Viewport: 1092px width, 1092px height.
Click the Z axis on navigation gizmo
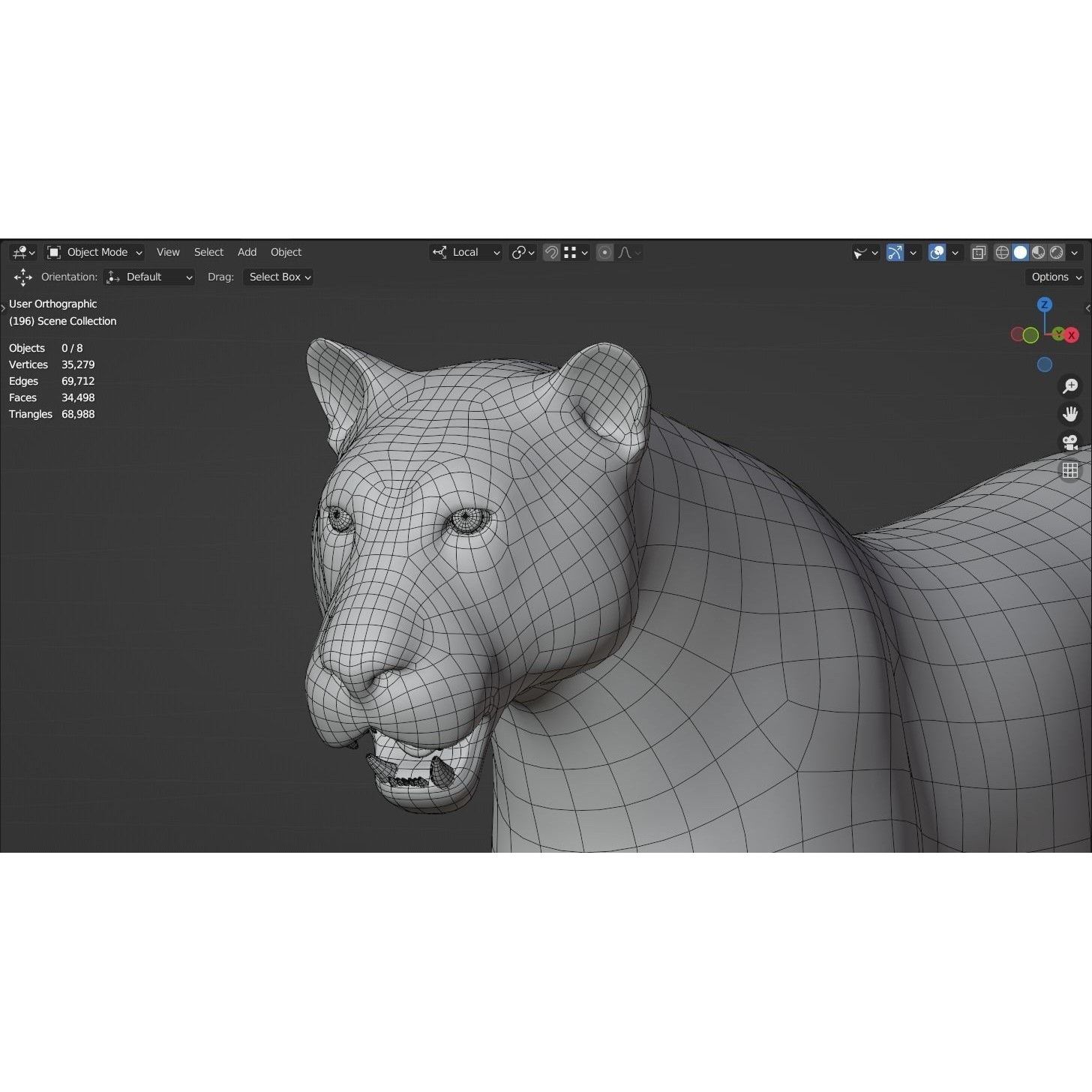pos(1045,304)
